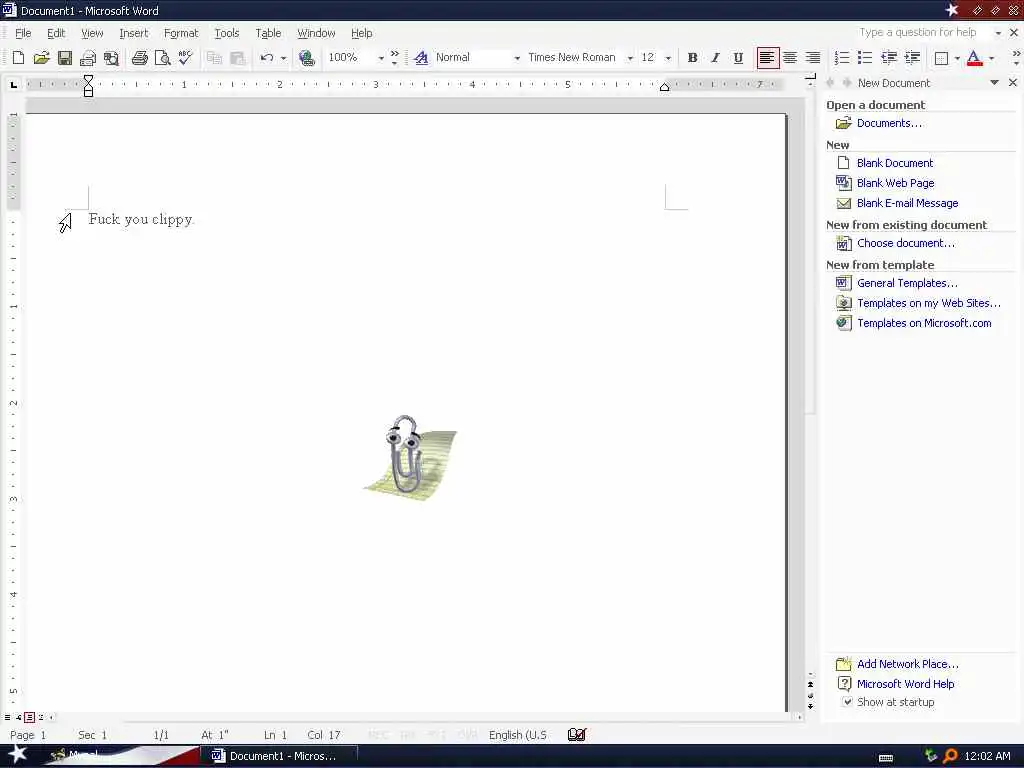Save the document with the floppy icon

[x=65, y=58]
